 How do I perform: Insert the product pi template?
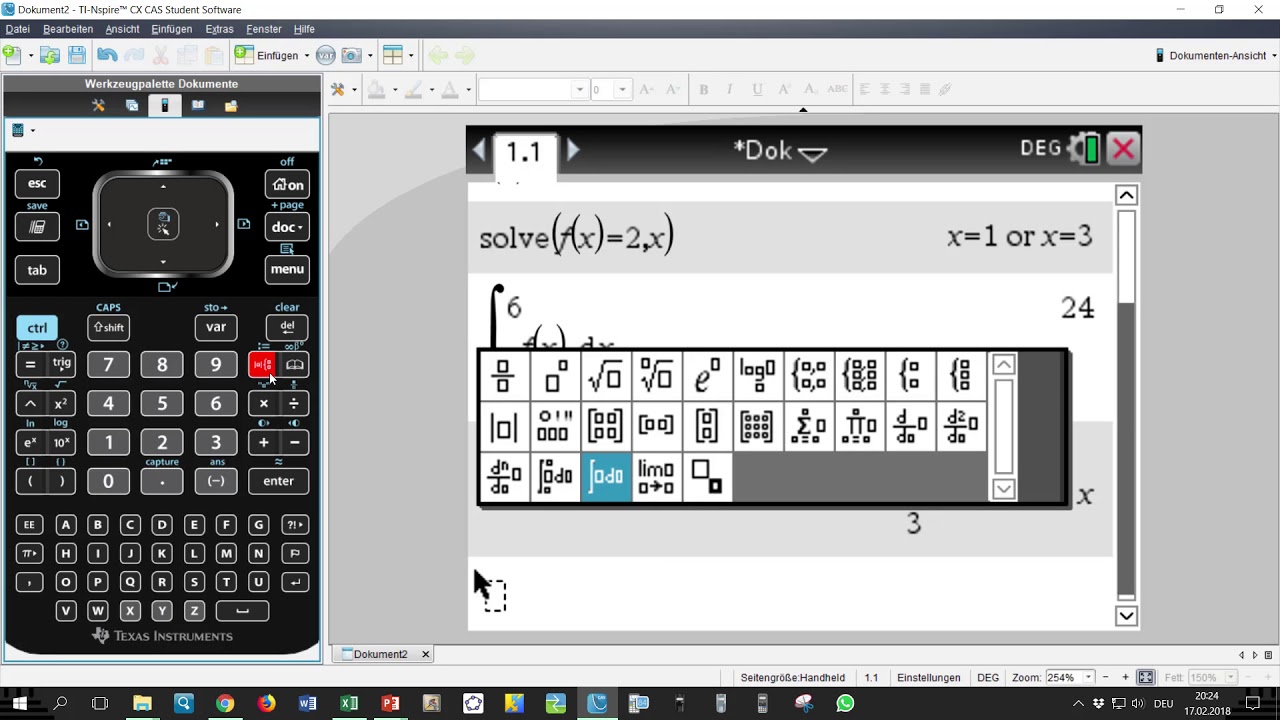click(x=860, y=426)
